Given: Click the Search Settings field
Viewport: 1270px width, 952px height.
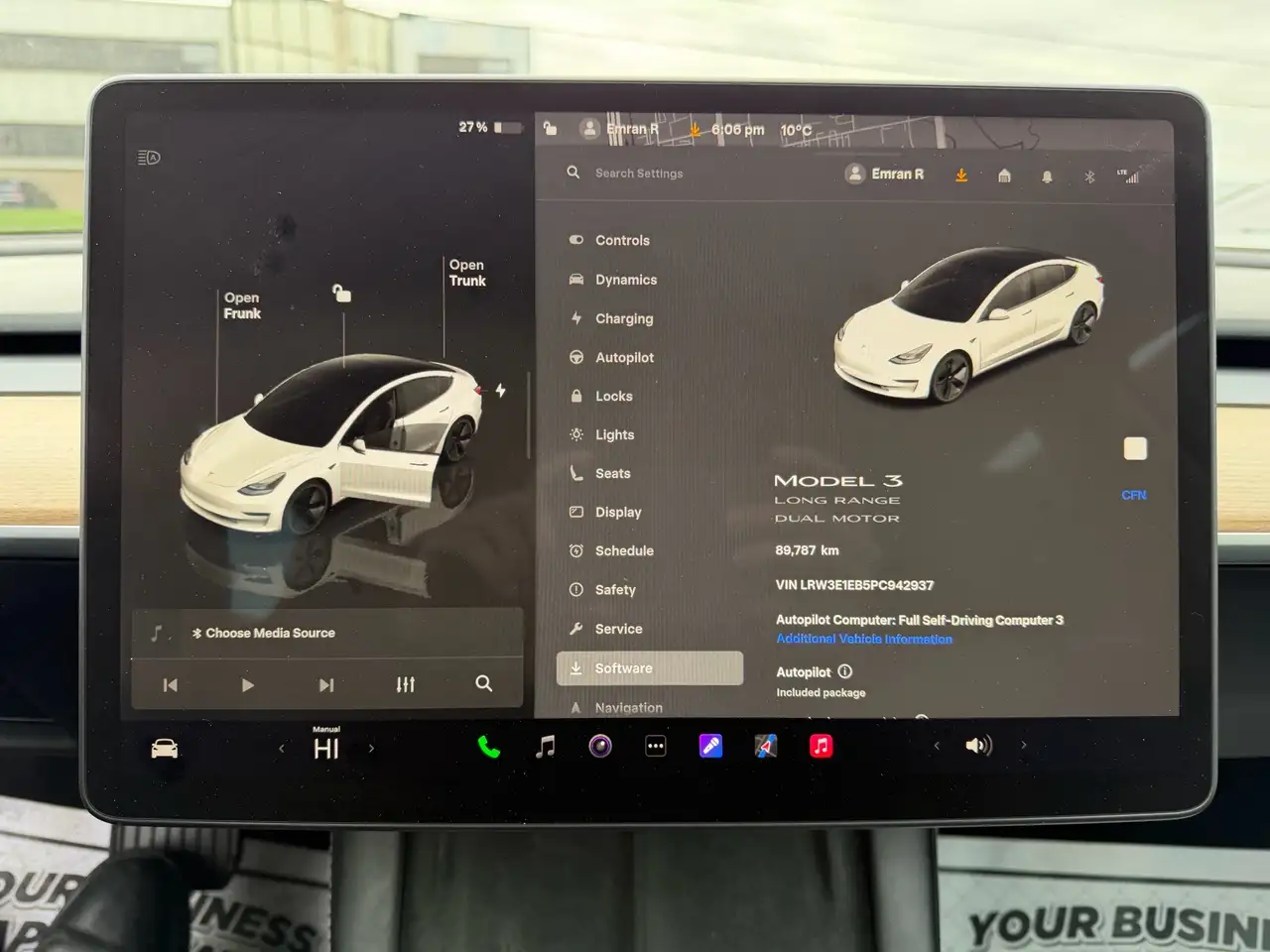Looking at the screenshot, I should [x=639, y=173].
